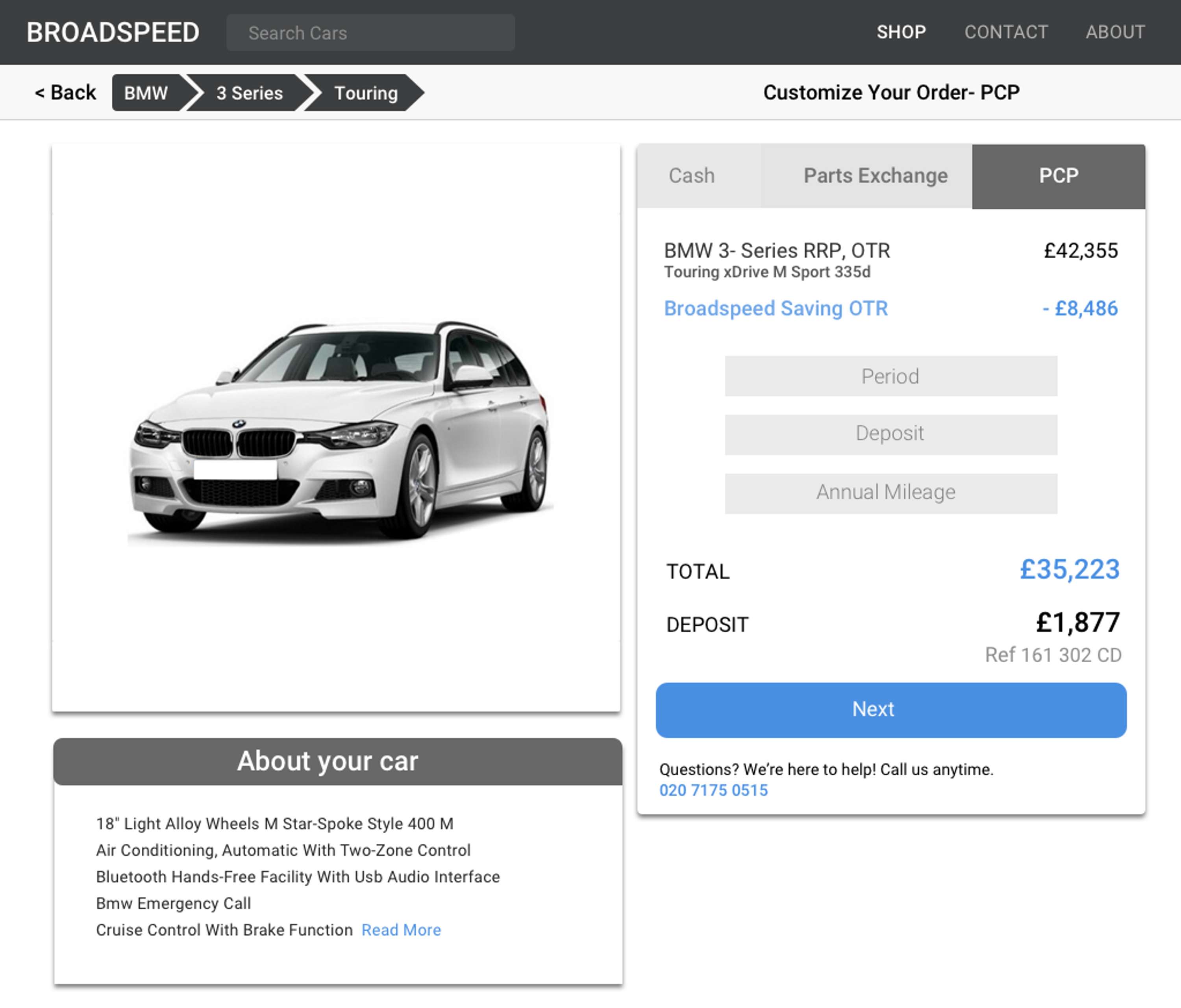Click Touring xDrive M Sport 335d text
Viewport: 1181px width, 1008px height.
tap(767, 272)
